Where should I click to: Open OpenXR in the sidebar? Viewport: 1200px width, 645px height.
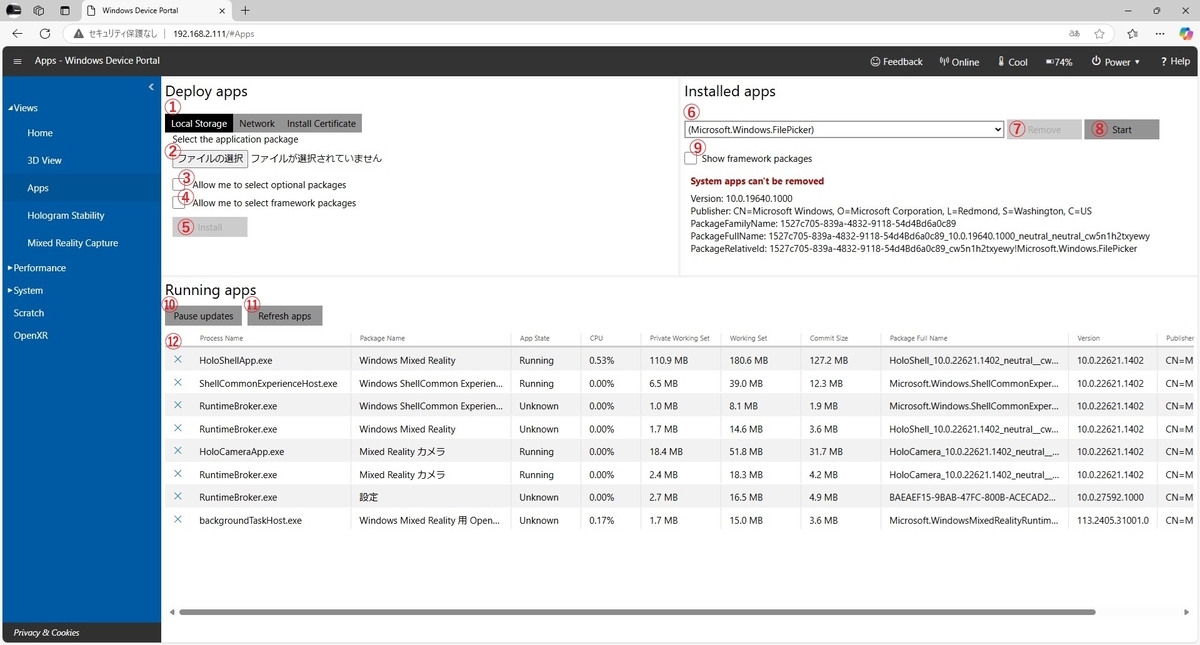[x=31, y=335]
